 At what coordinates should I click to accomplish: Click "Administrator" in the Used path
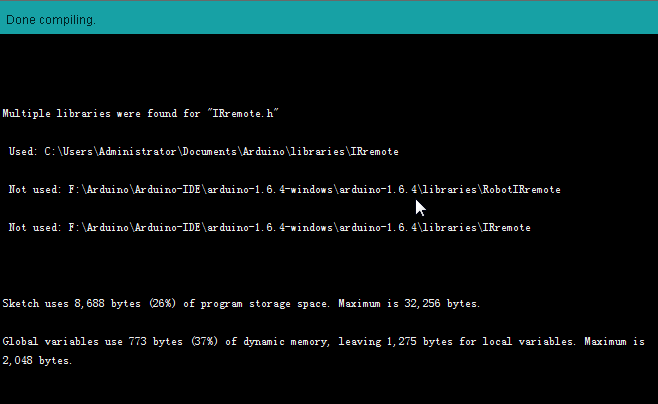pos(137,151)
